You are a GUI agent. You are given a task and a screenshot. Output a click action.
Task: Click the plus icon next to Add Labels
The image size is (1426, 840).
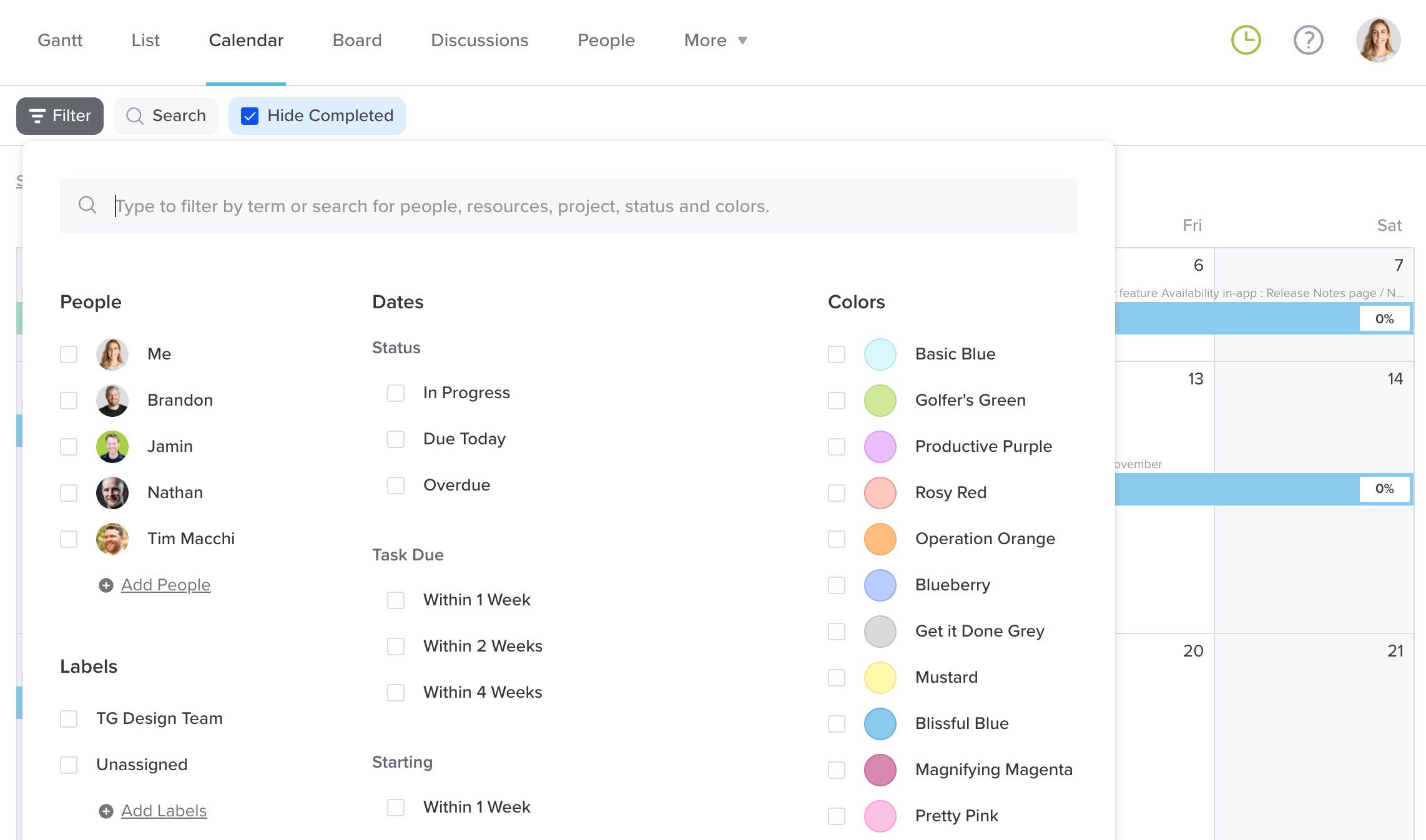click(x=106, y=811)
